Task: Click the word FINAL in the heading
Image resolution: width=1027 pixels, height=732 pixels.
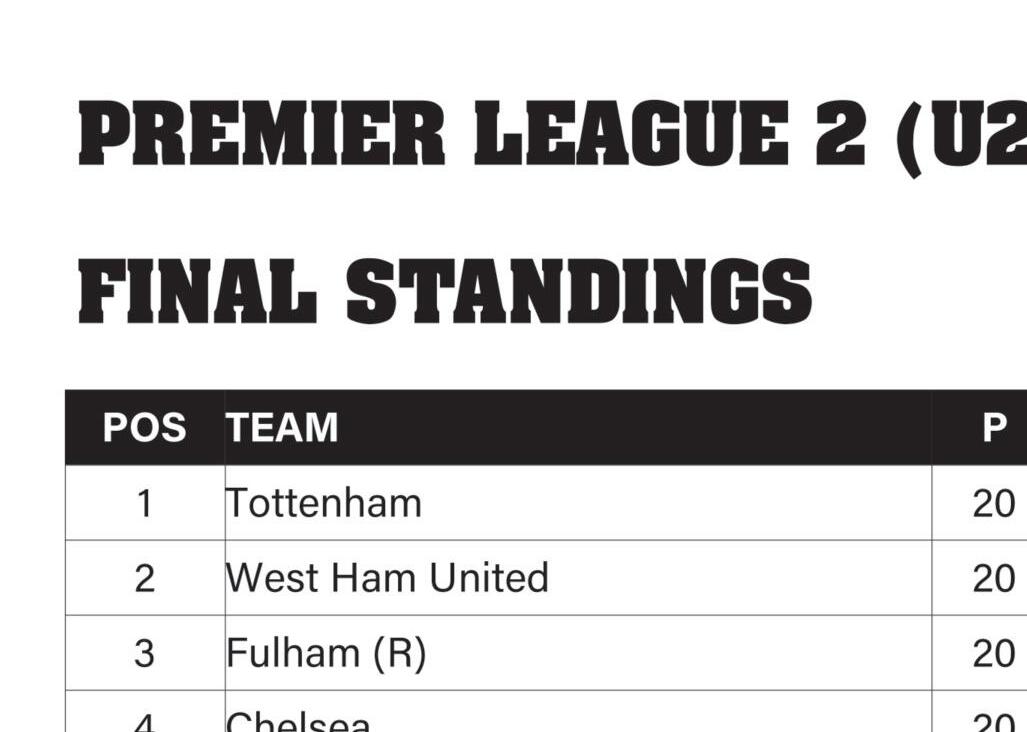Action: 198,291
